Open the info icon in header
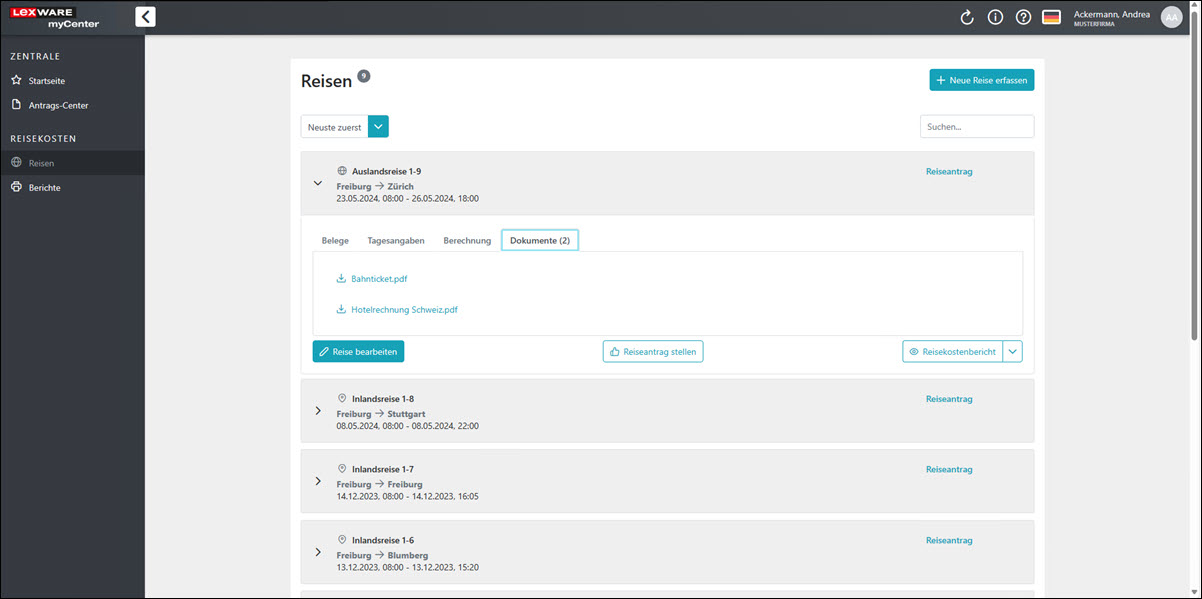 (995, 17)
